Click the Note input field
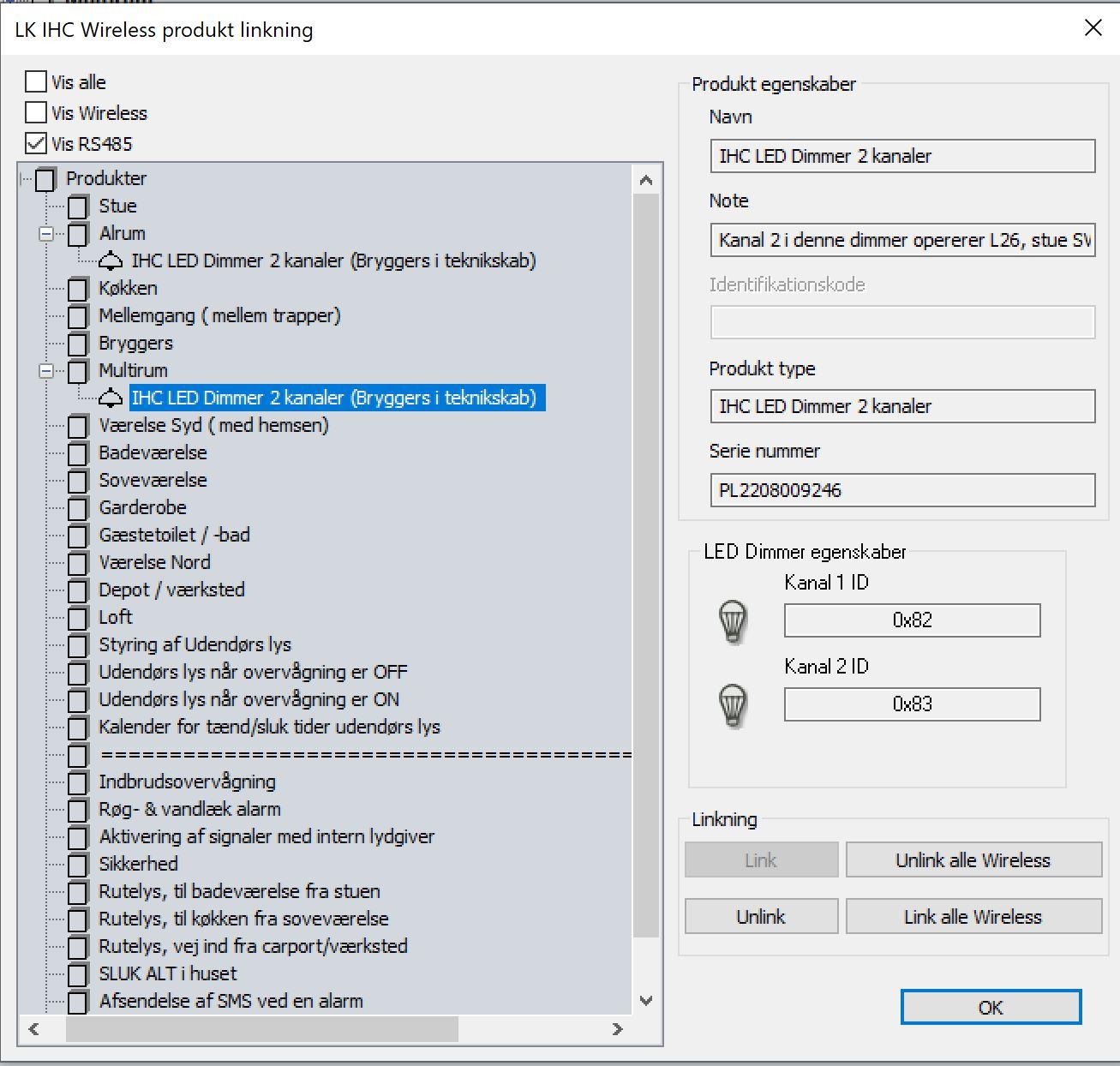This screenshot has height=1066, width=1120. point(902,240)
